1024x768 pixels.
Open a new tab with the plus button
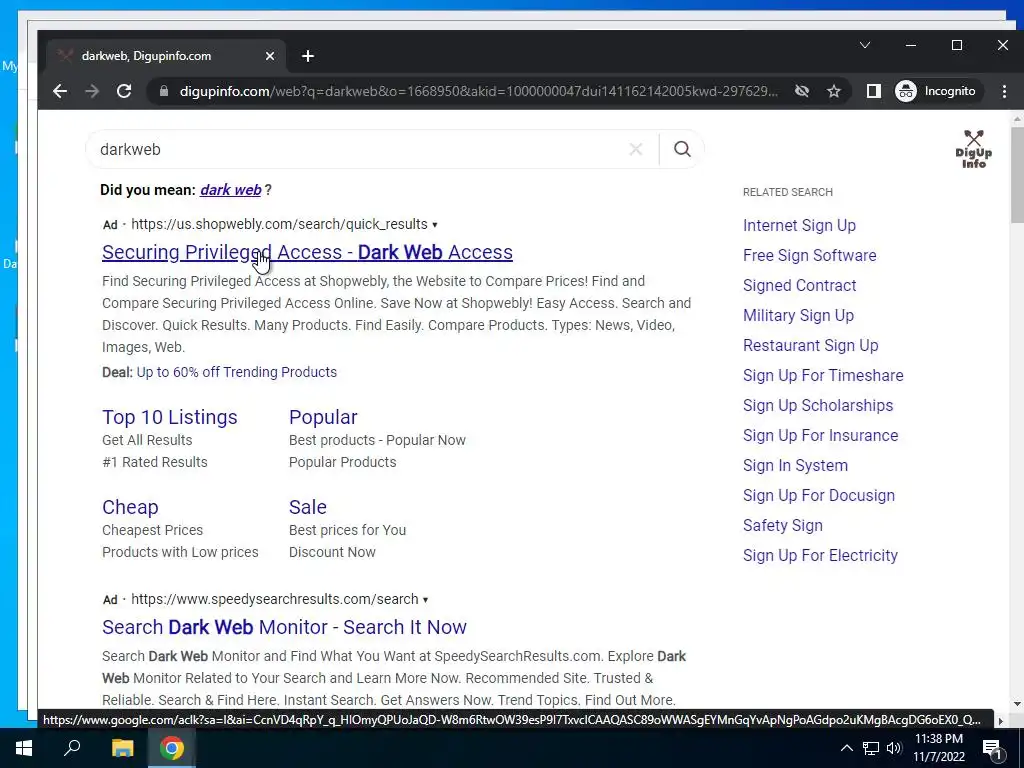coord(308,56)
